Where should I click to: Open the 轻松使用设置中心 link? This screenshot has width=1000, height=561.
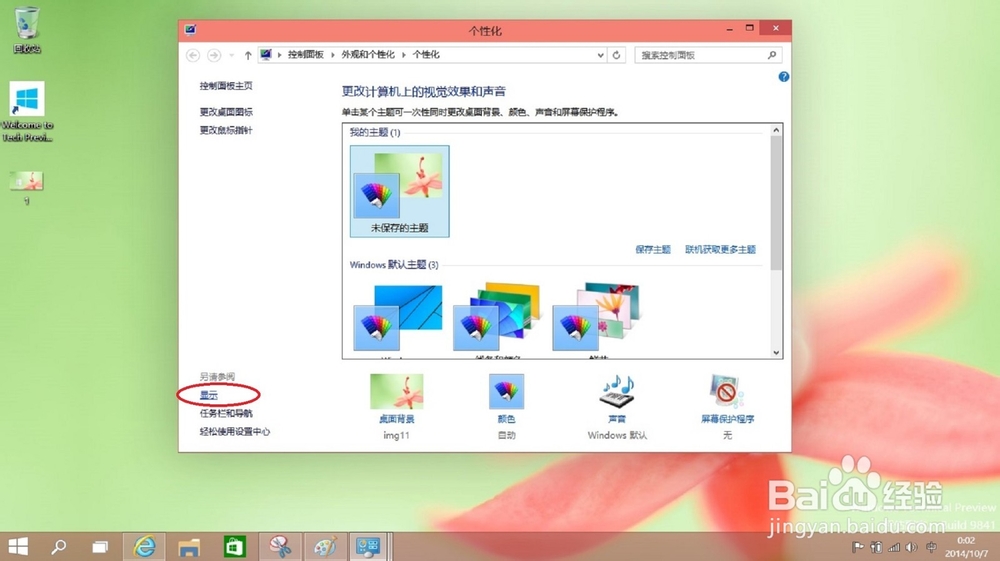[x=235, y=432]
